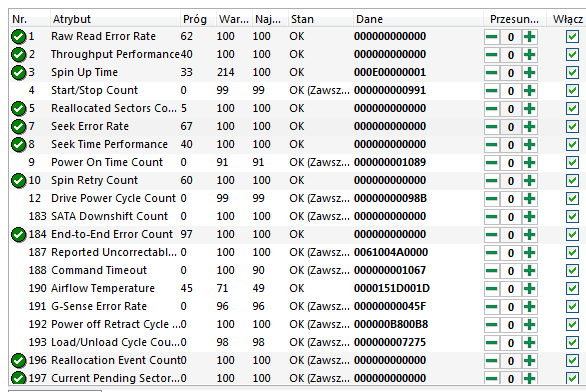Increase offset for Raw Read Error Rate with plus
586x392 pixels.
point(530,37)
